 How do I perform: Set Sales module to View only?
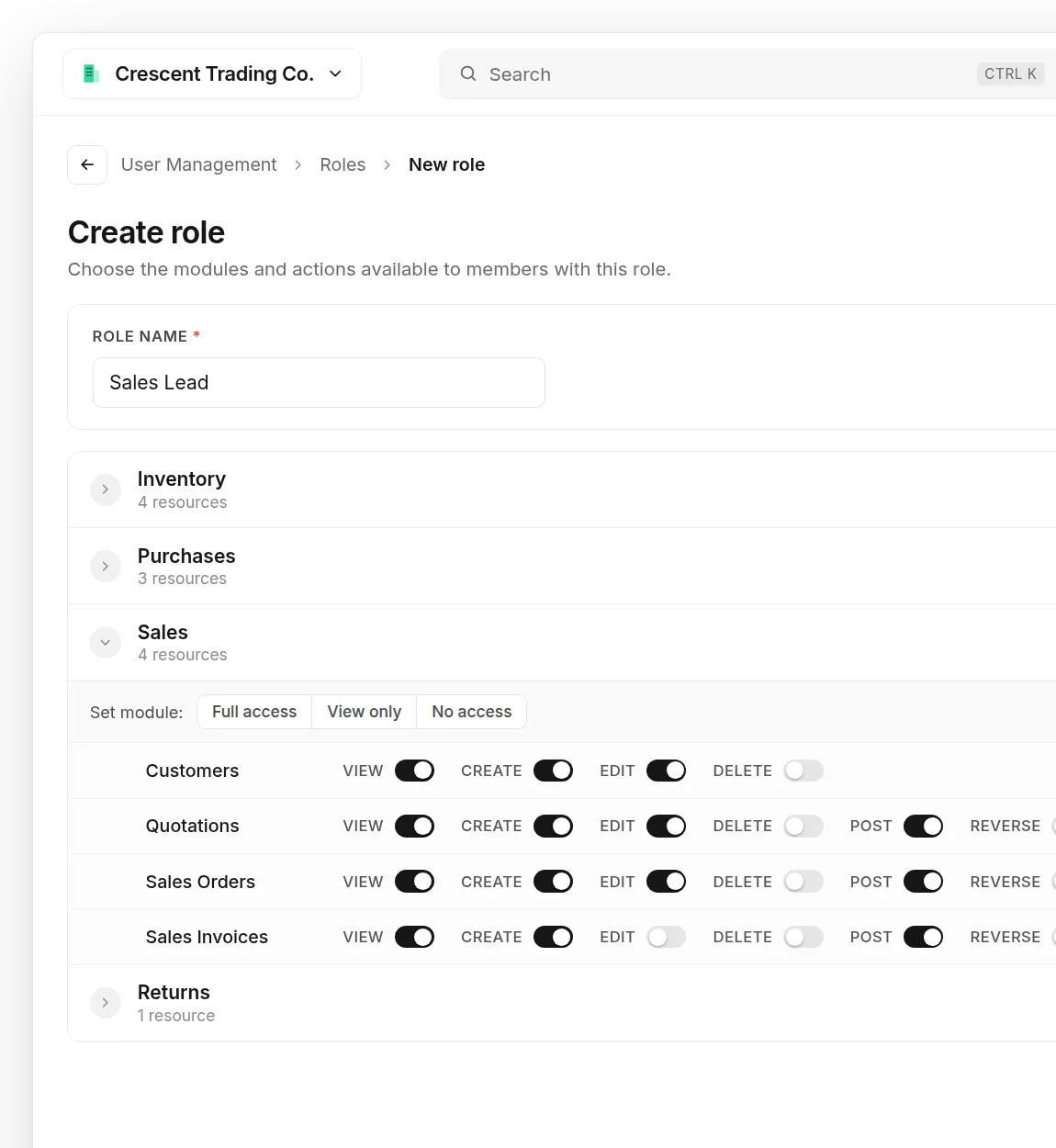[x=365, y=712]
